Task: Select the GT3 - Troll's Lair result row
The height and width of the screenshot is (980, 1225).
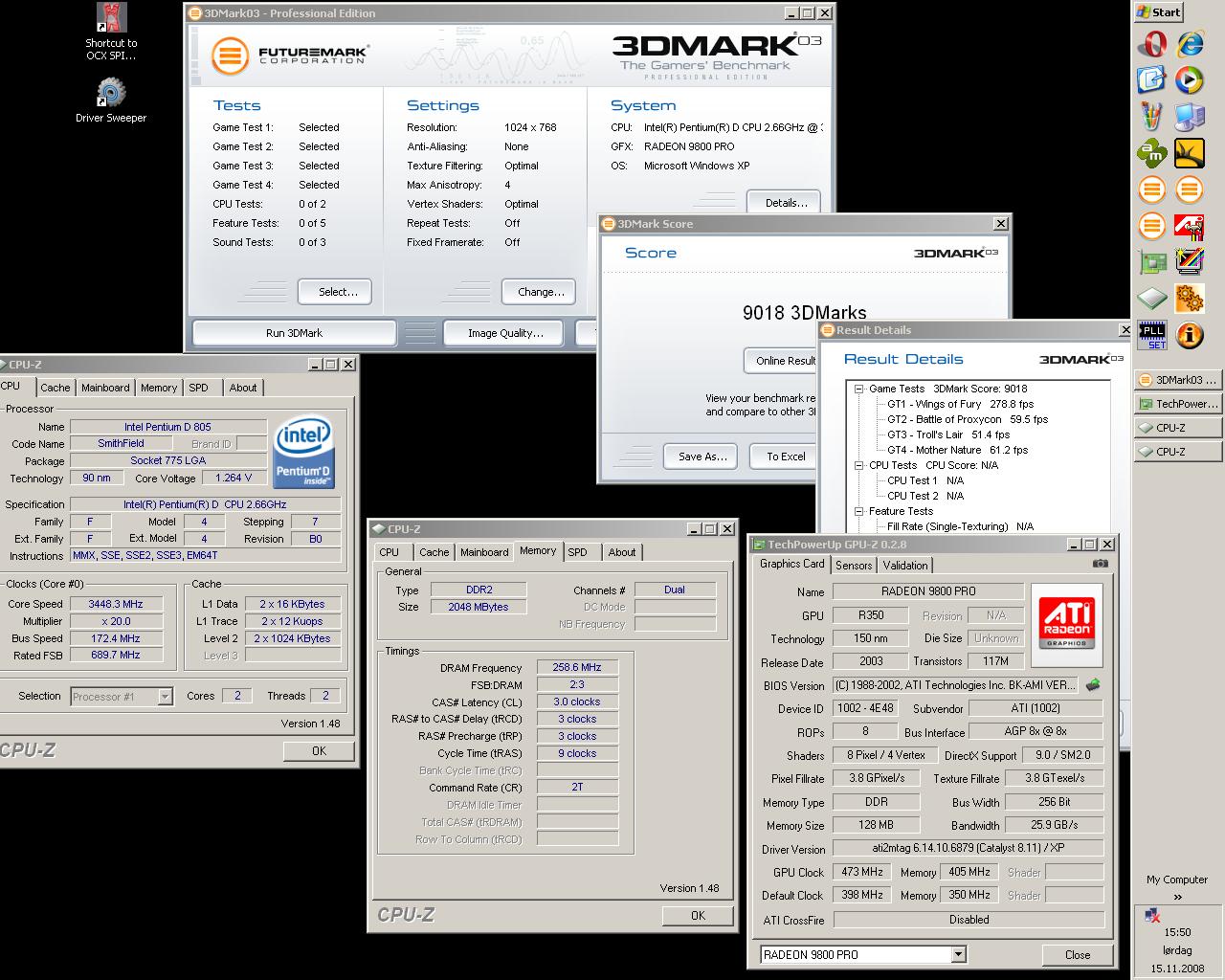Action: pyautogui.click(x=947, y=434)
